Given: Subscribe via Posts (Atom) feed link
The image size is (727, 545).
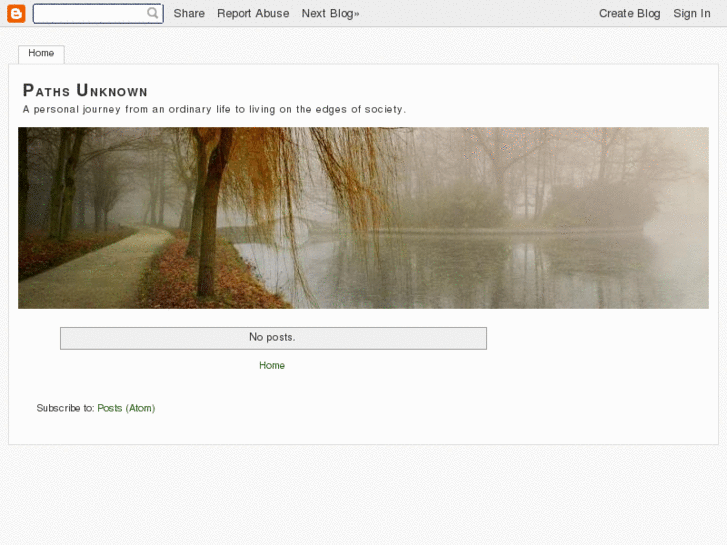Looking at the screenshot, I should 126,408.
